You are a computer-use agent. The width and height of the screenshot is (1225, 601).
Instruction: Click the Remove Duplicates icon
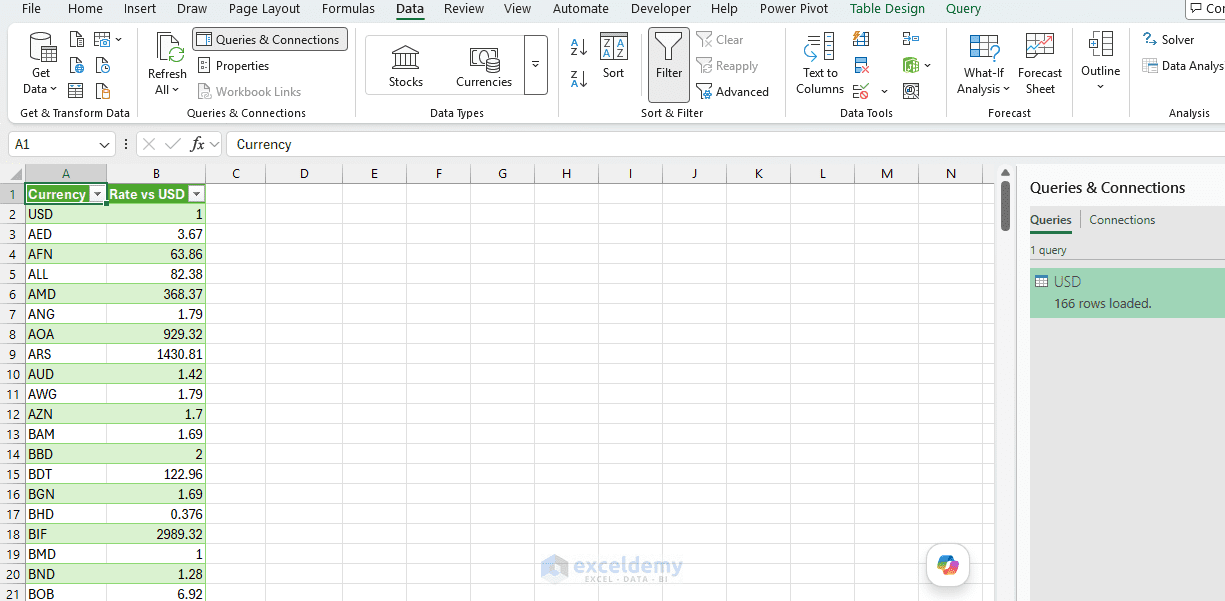[x=861, y=66]
